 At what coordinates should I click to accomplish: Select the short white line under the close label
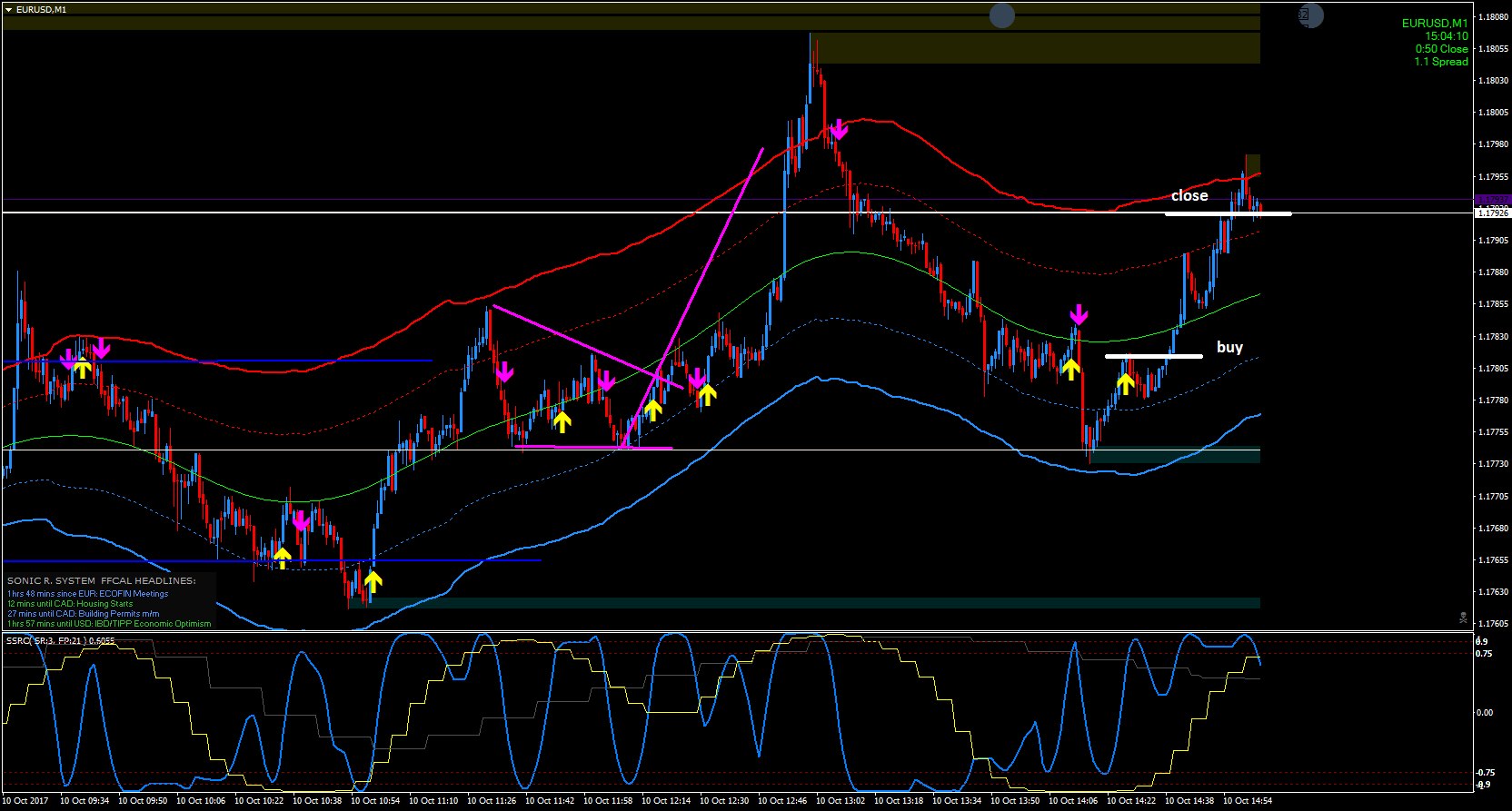pyautogui.click(x=1228, y=214)
